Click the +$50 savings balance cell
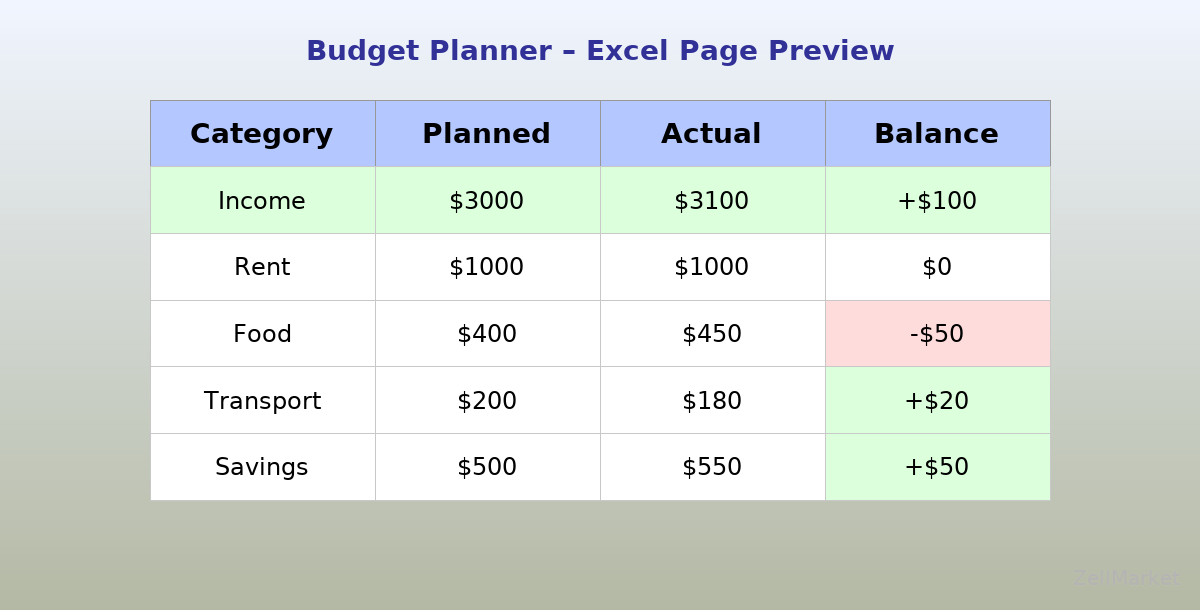The height and width of the screenshot is (610, 1200). tap(937, 467)
